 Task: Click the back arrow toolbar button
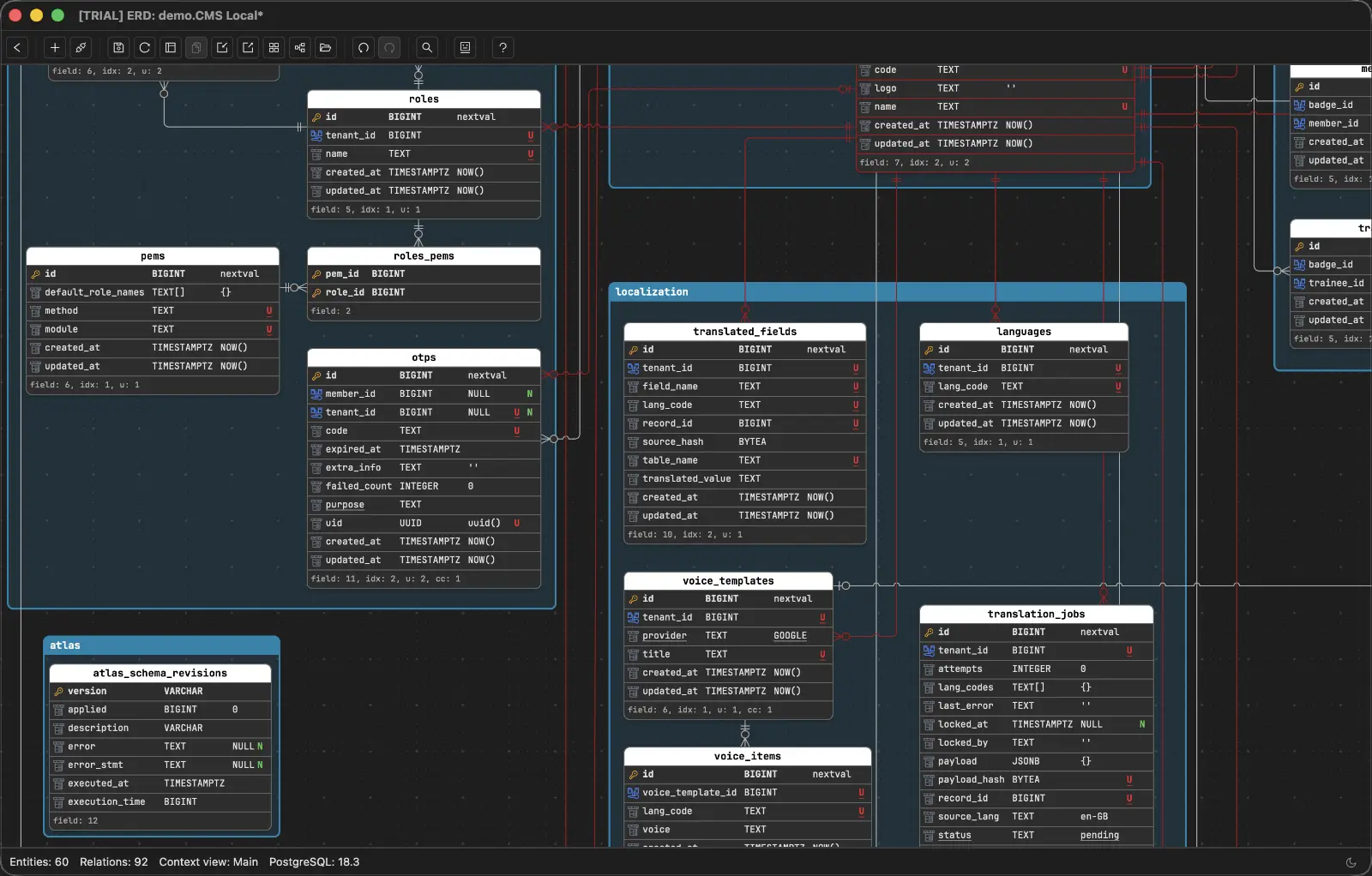[17, 48]
